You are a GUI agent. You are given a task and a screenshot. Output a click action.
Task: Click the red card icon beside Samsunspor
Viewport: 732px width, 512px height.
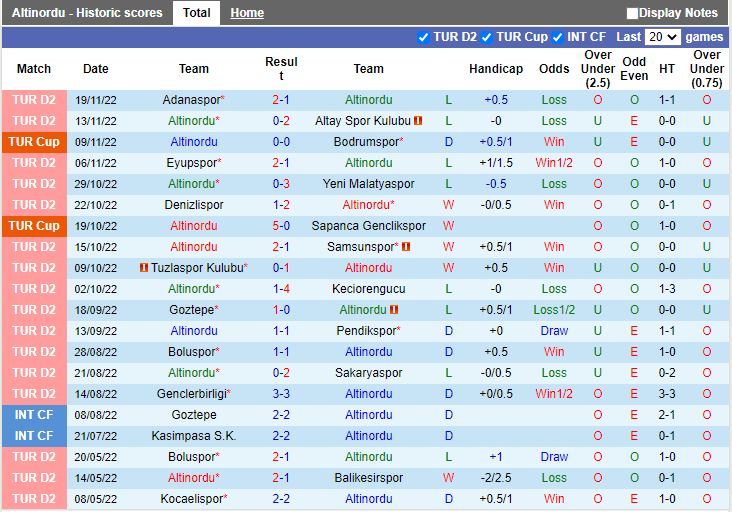click(x=406, y=247)
